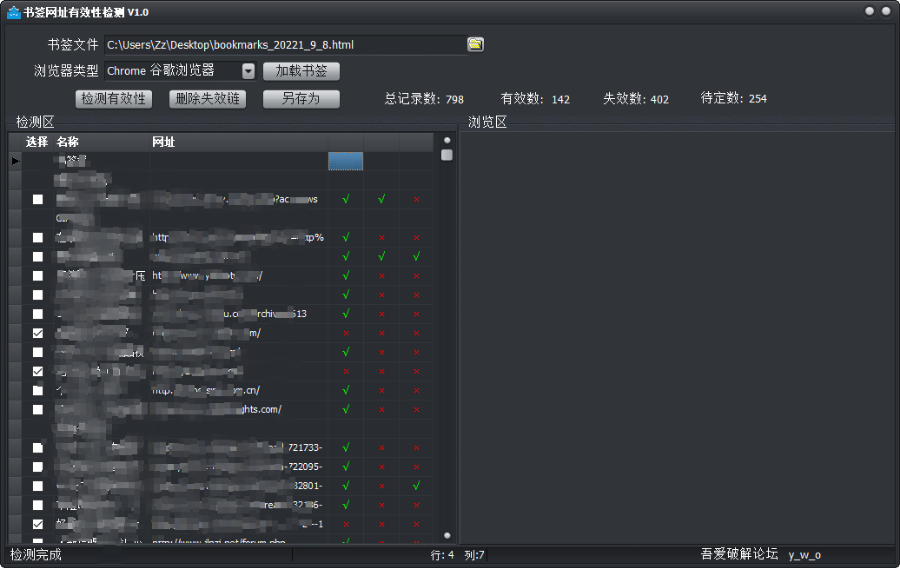Click the 选择 column header

pos(37,142)
